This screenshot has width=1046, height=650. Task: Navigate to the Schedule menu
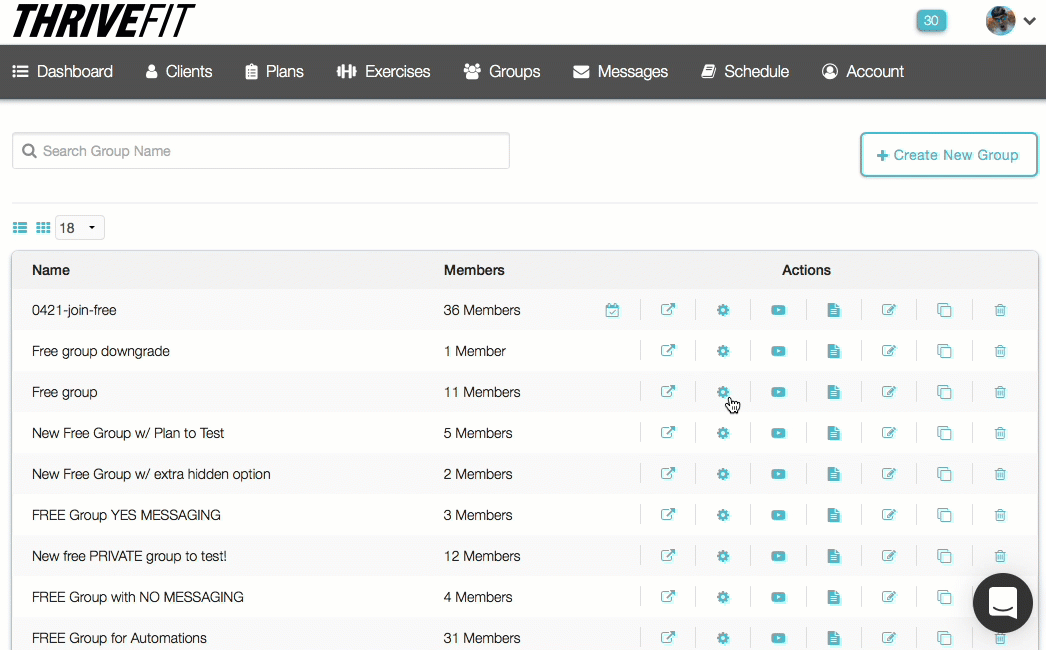coord(745,72)
